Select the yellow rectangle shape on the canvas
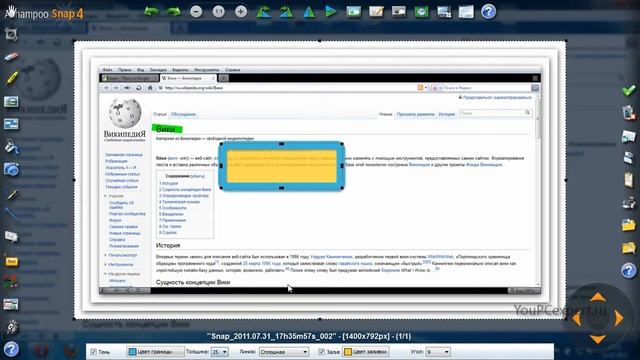The width and height of the screenshot is (640, 360). [x=282, y=166]
